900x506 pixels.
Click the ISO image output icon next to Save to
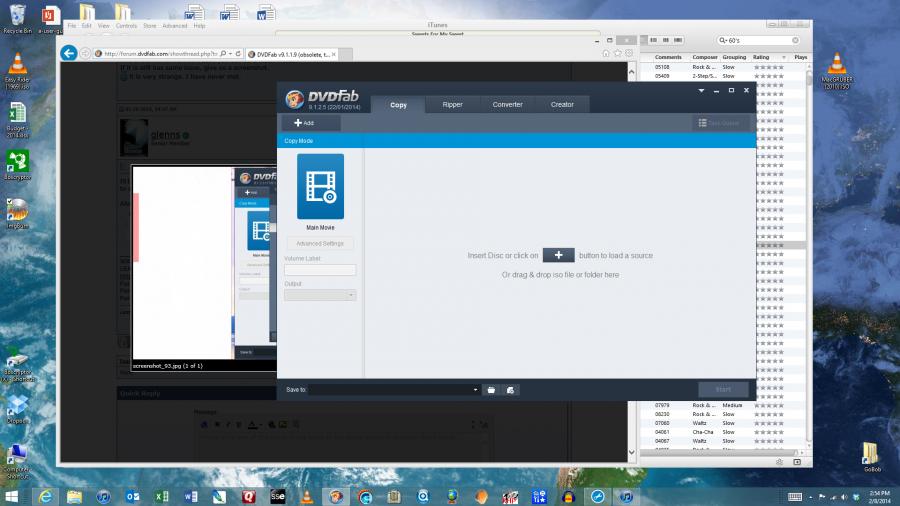tap(510, 390)
